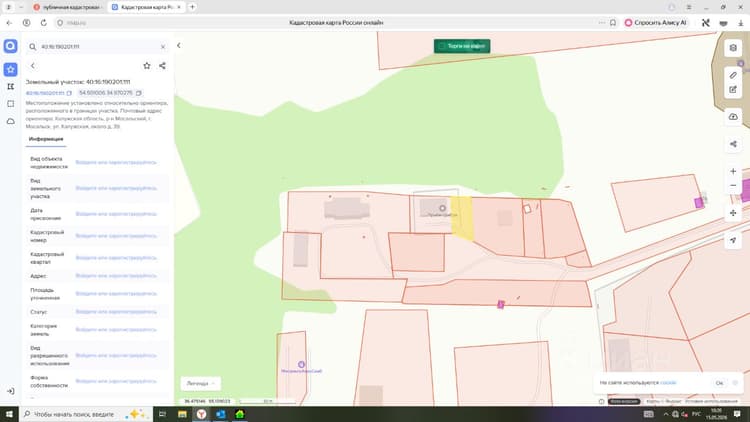Select the area selection square sidebar icon
This screenshot has width=750, height=422.
click(11, 104)
